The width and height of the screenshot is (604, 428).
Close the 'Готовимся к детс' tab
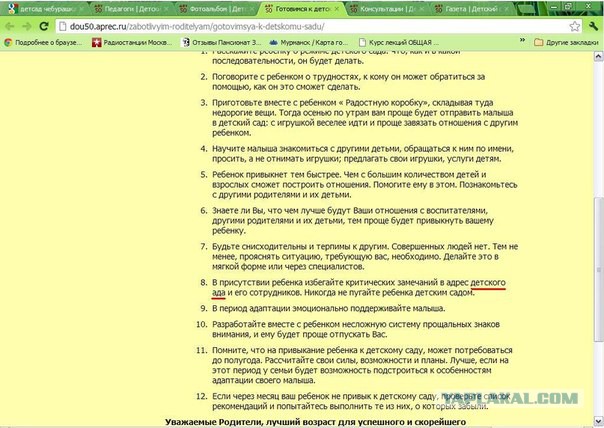pos(336,8)
